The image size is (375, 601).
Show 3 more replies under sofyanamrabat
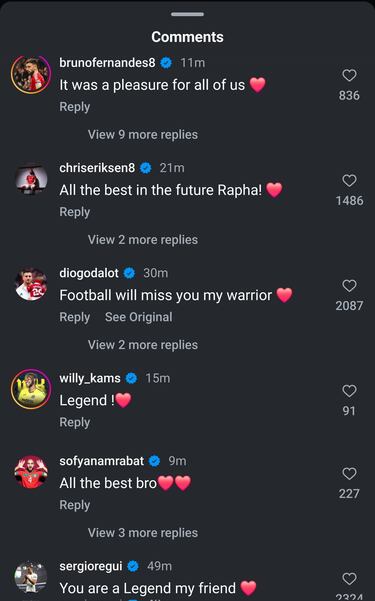[143, 532]
